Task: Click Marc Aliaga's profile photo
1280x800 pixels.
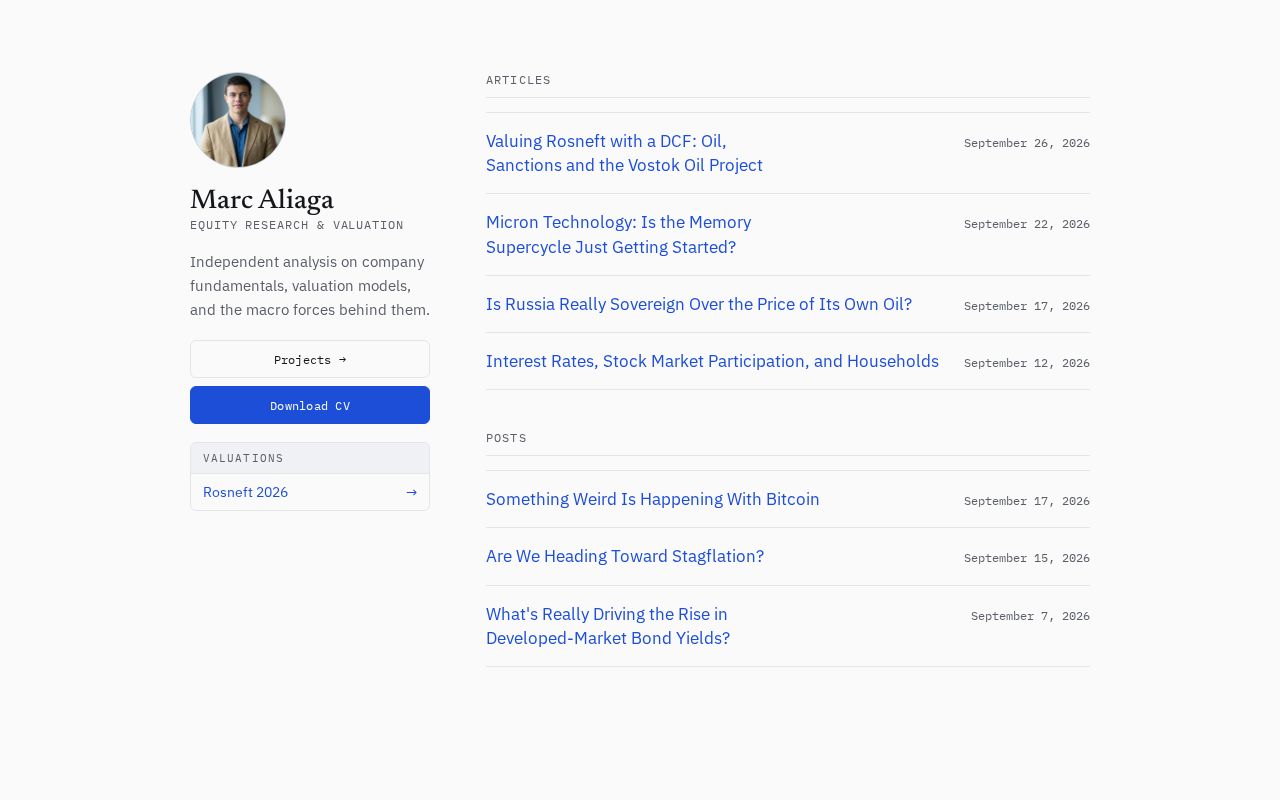Action: click(x=238, y=120)
